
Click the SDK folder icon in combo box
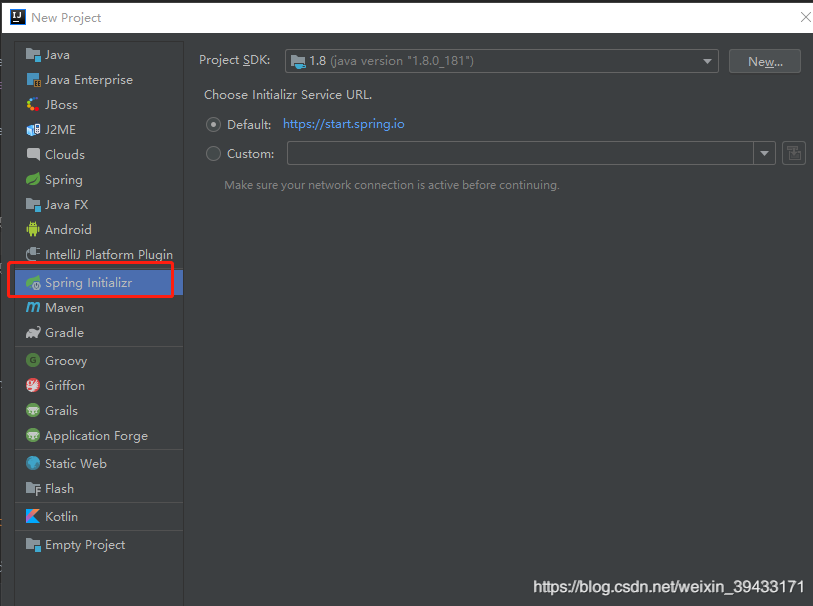tap(298, 62)
